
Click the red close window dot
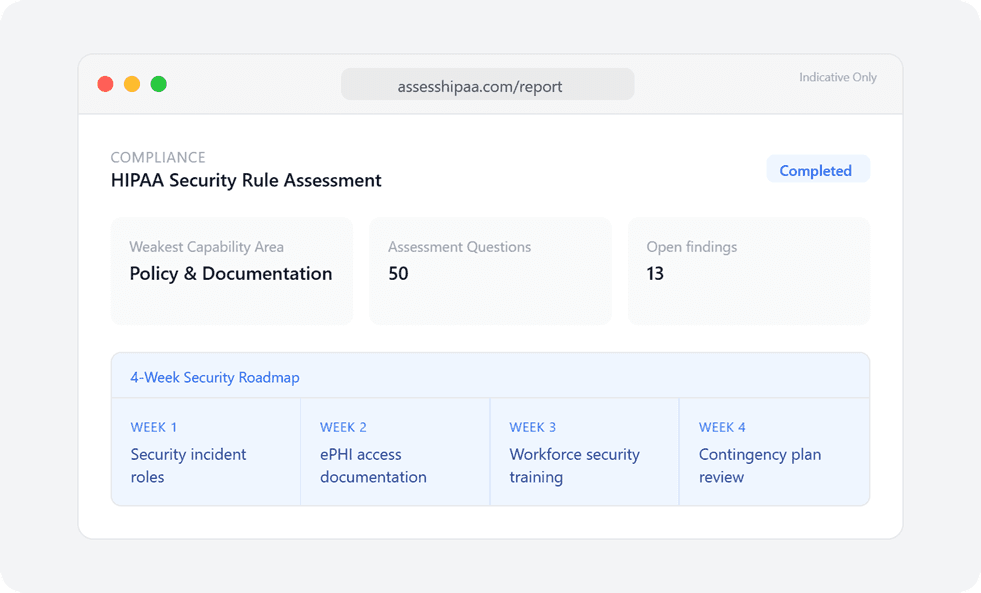[x=106, y=84]
